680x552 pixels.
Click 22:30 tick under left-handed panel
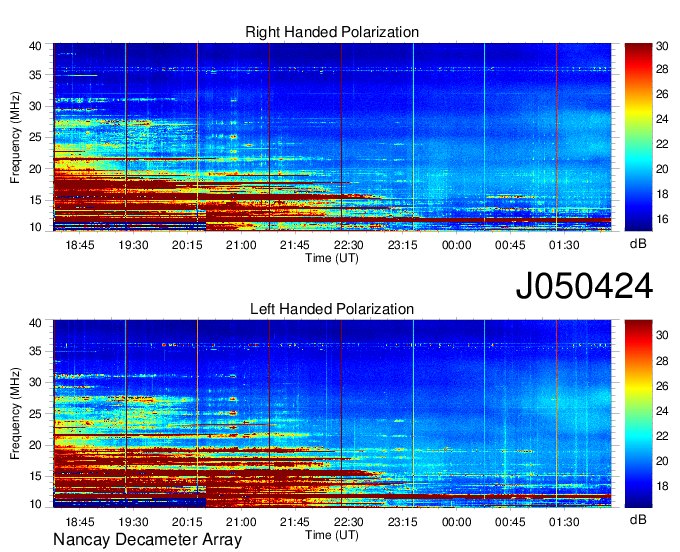[x=349, y=522]
